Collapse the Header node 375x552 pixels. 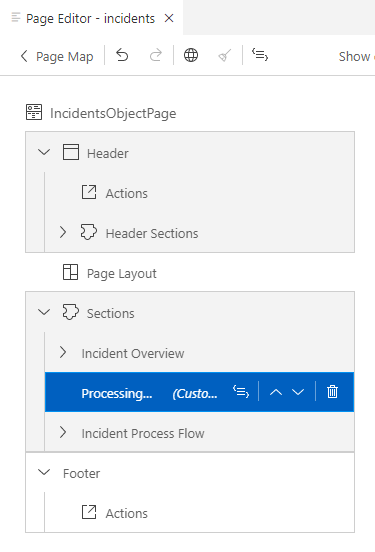click(x=44, y=152)
